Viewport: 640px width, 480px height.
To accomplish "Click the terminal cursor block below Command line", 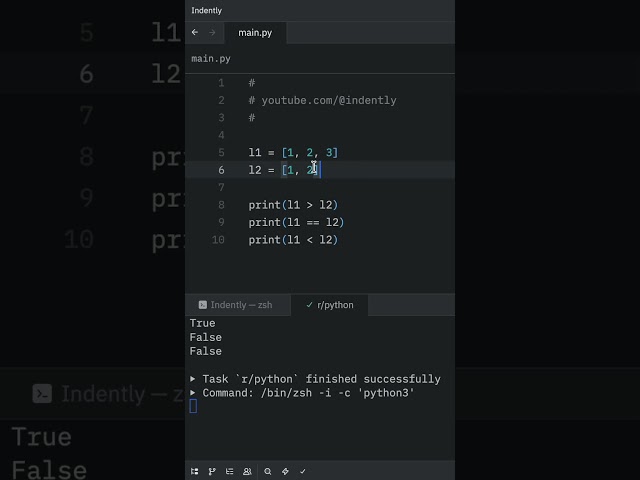I will 193,406.
